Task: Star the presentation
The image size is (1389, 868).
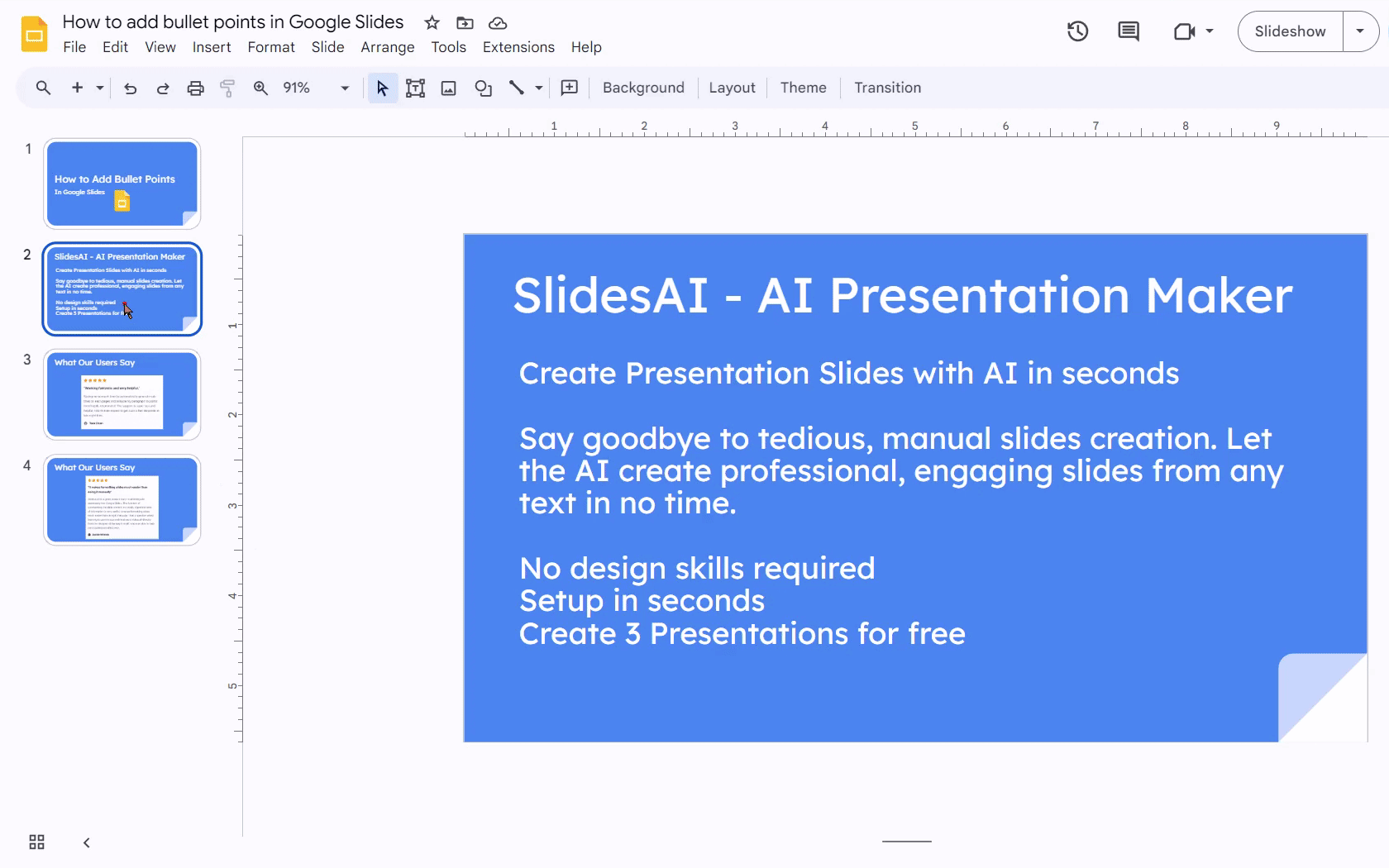Action: (432, 23)
